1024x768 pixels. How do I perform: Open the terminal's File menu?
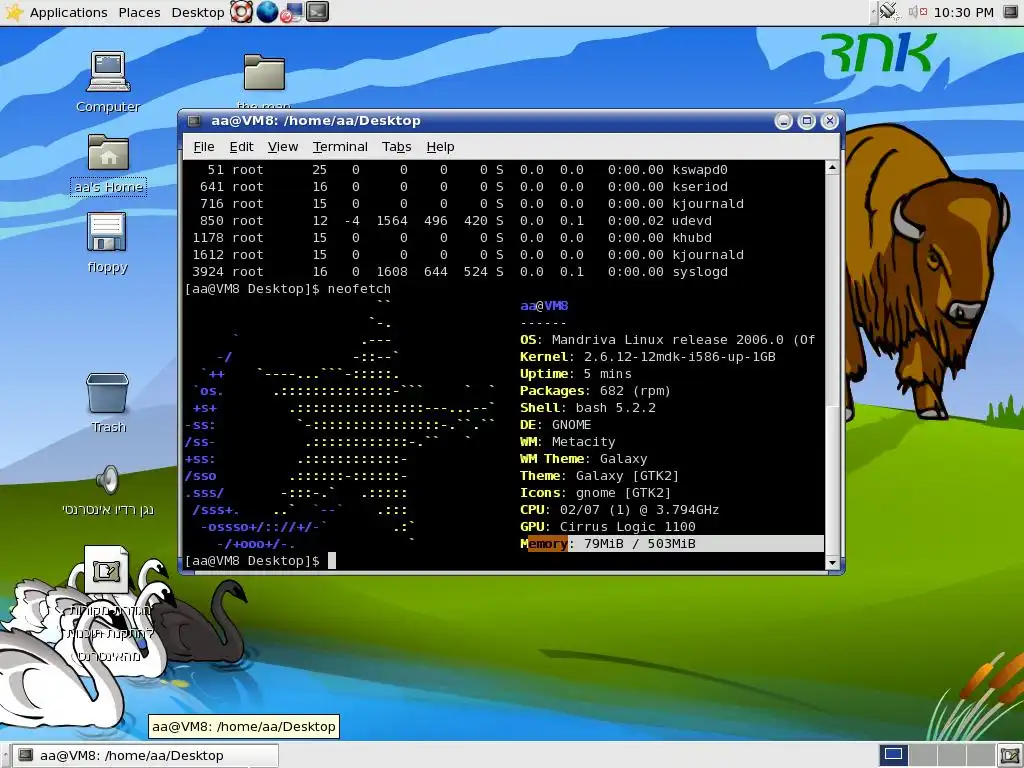(x=204, y=147)
